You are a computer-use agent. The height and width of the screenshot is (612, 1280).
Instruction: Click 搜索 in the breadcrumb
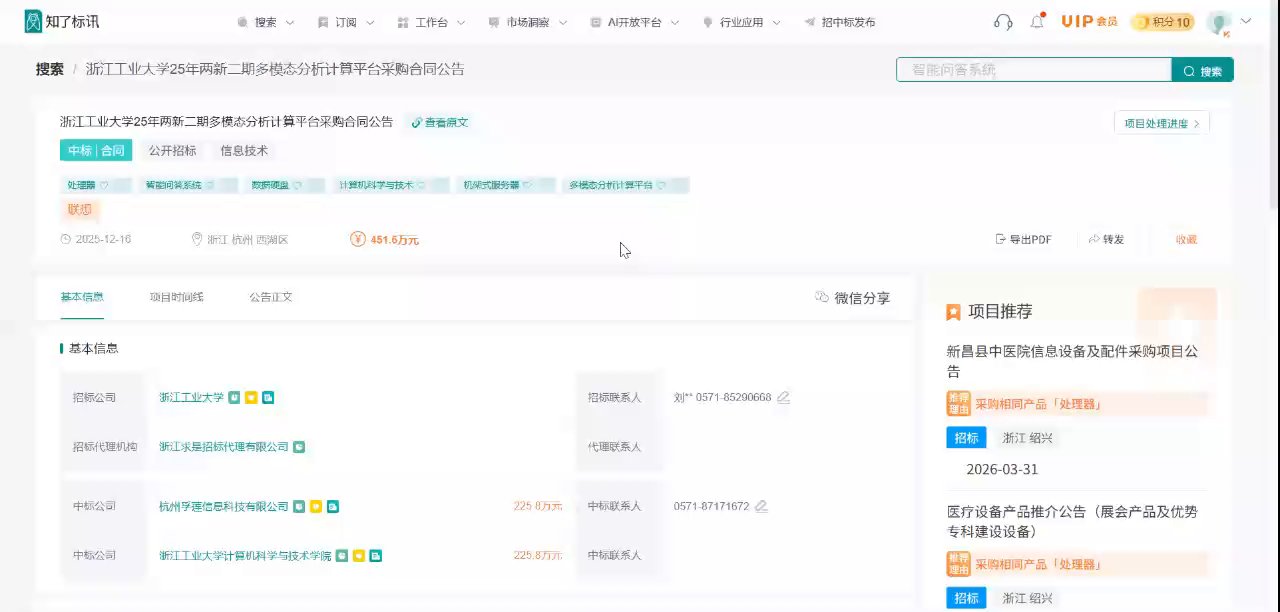(50, 69)
